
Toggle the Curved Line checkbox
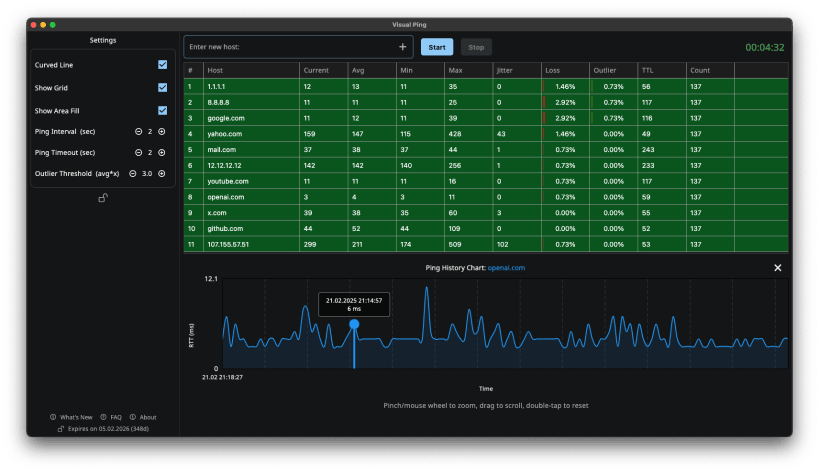click(x=162, y=65)
